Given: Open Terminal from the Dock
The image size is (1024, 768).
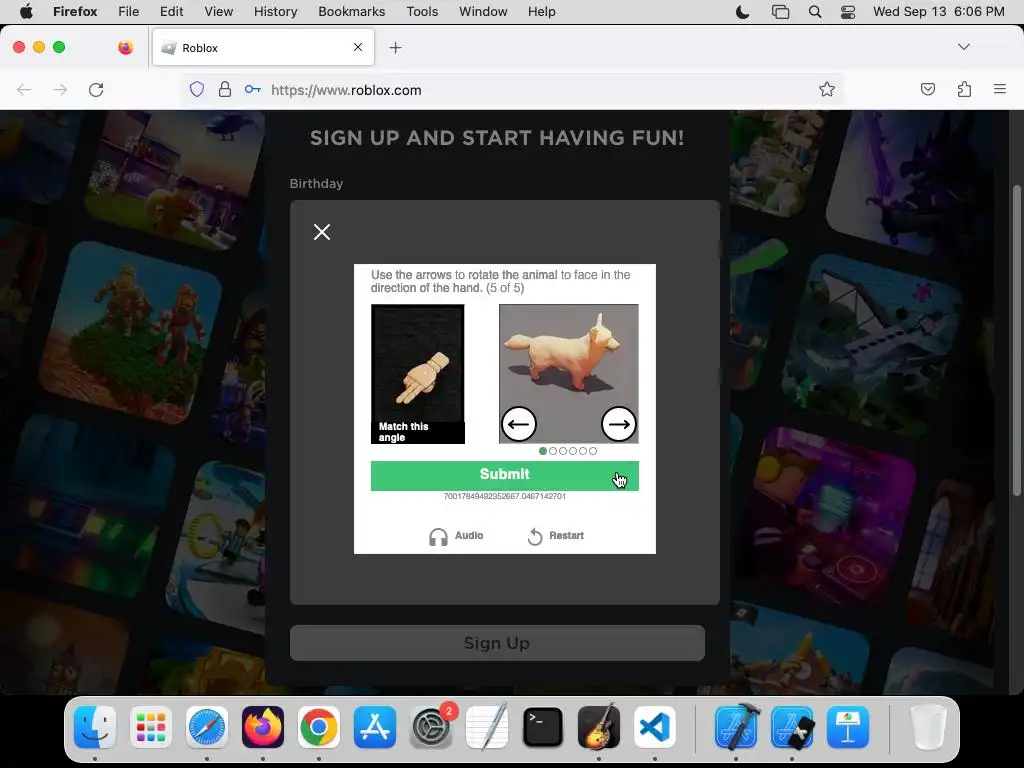Looking at the screenshot, I should point(543,727).
